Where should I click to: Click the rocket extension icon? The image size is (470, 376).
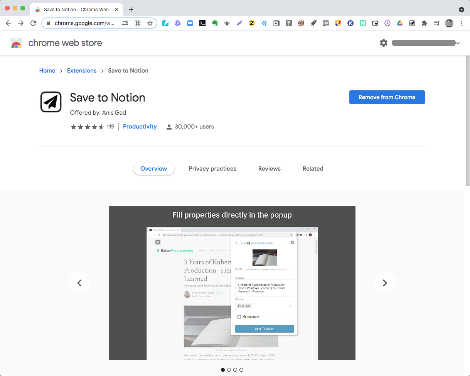[313, 23]
